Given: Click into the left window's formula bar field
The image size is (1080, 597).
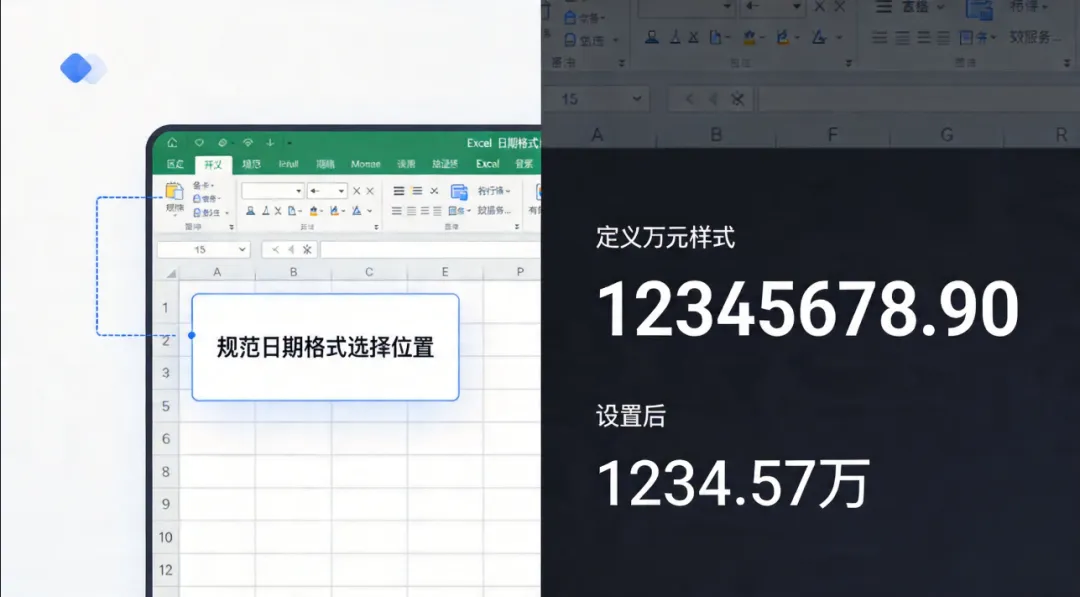Looking at the screenshot, I should pos(430,249).
